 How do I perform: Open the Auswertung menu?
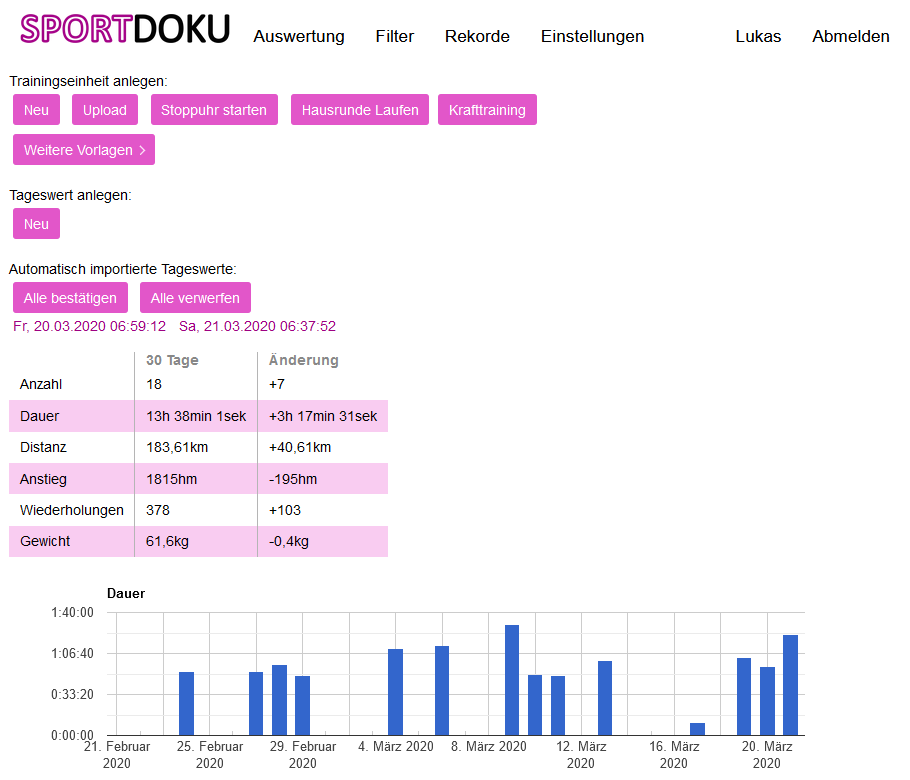click(299, 37)
